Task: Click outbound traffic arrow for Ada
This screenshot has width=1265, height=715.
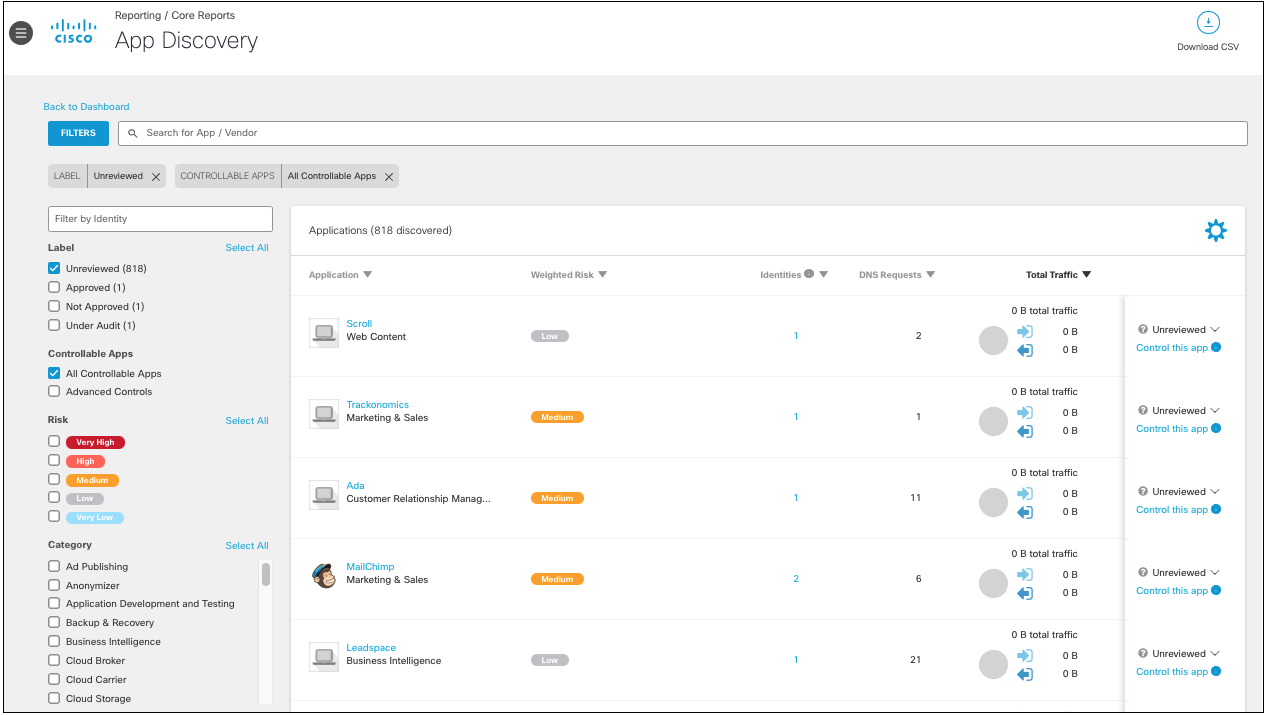Action: [1025, 512]
